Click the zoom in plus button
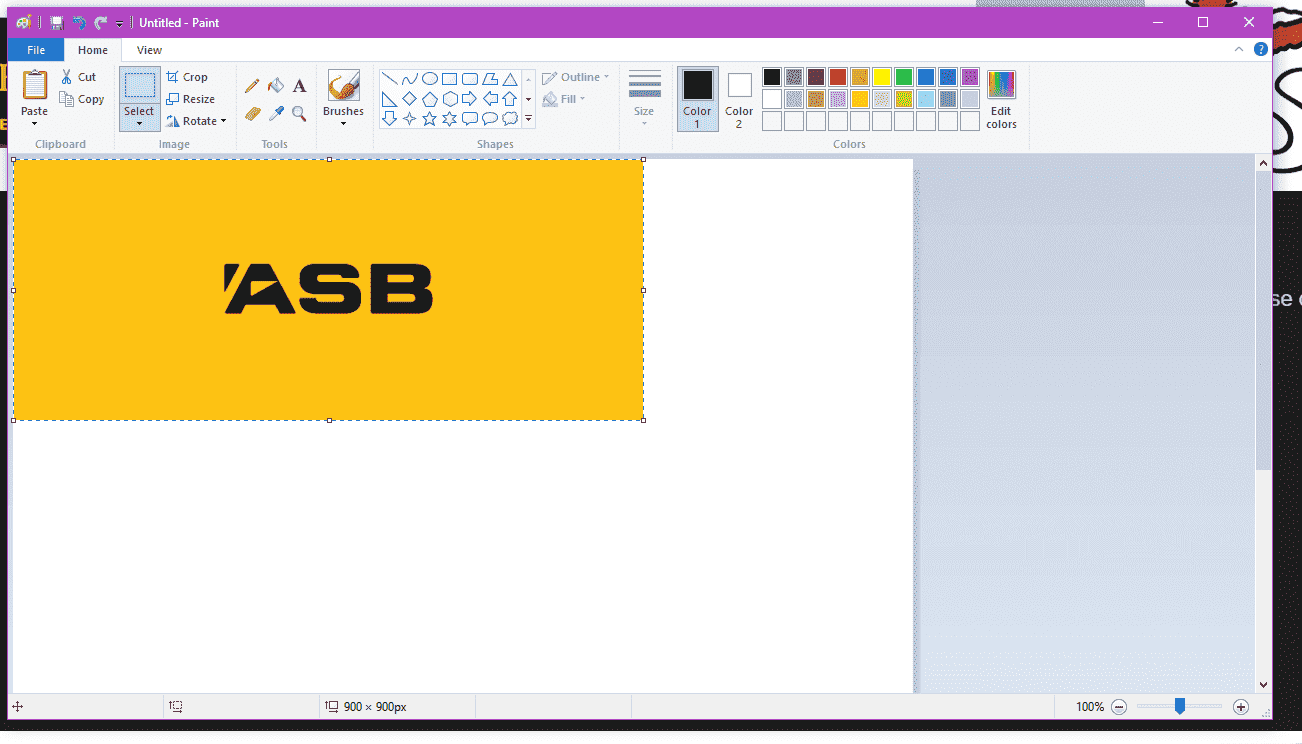The width and height of the screenshot is (1302, 744). 1241,707
